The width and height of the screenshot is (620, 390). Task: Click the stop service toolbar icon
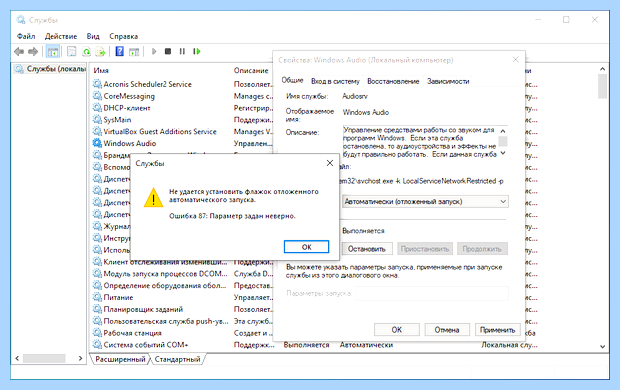click(168, 51)
